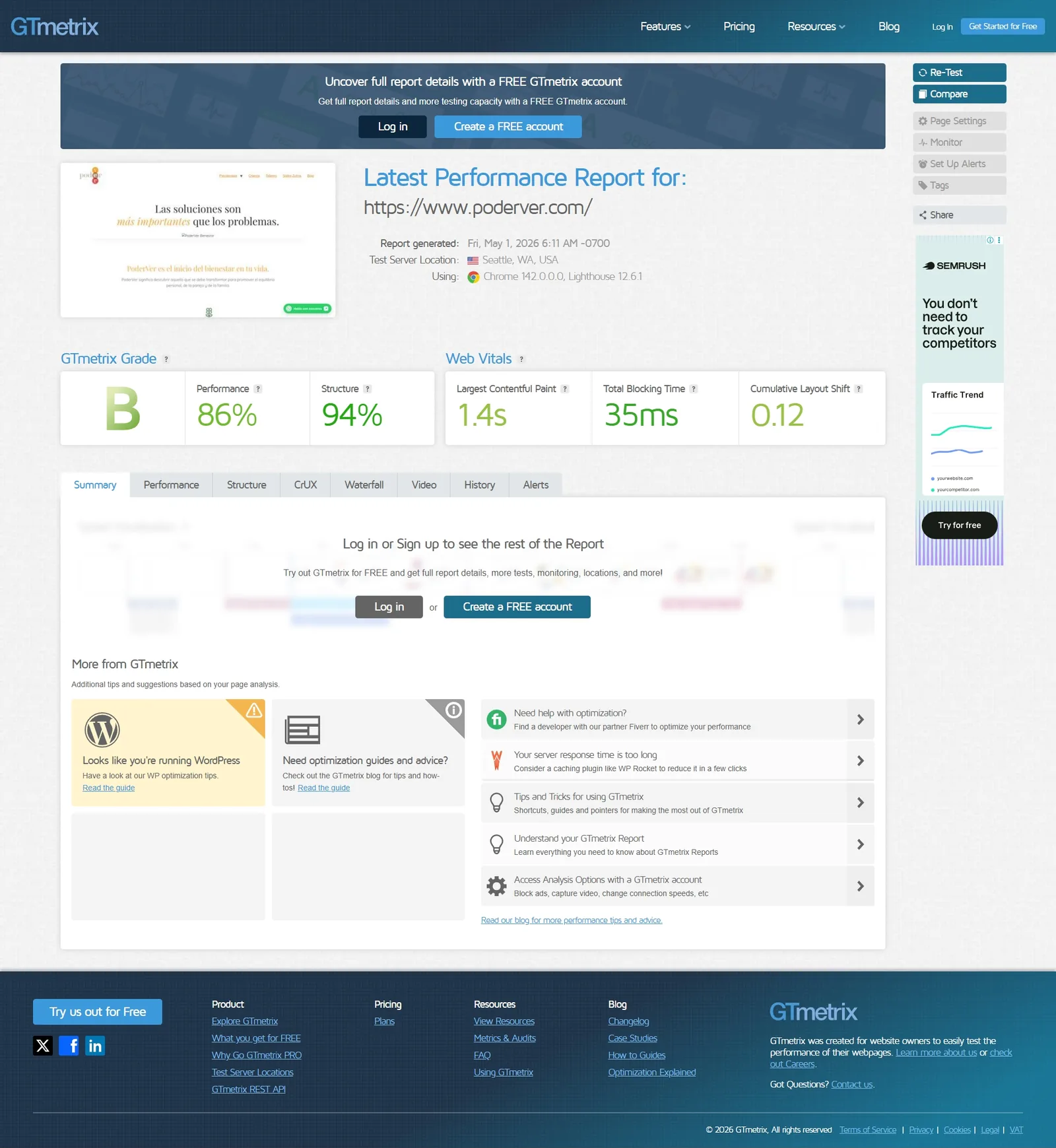Click help icon beside Total Blocking Time
Viewport: 1056px width, 1148px height.
(694, 389)
